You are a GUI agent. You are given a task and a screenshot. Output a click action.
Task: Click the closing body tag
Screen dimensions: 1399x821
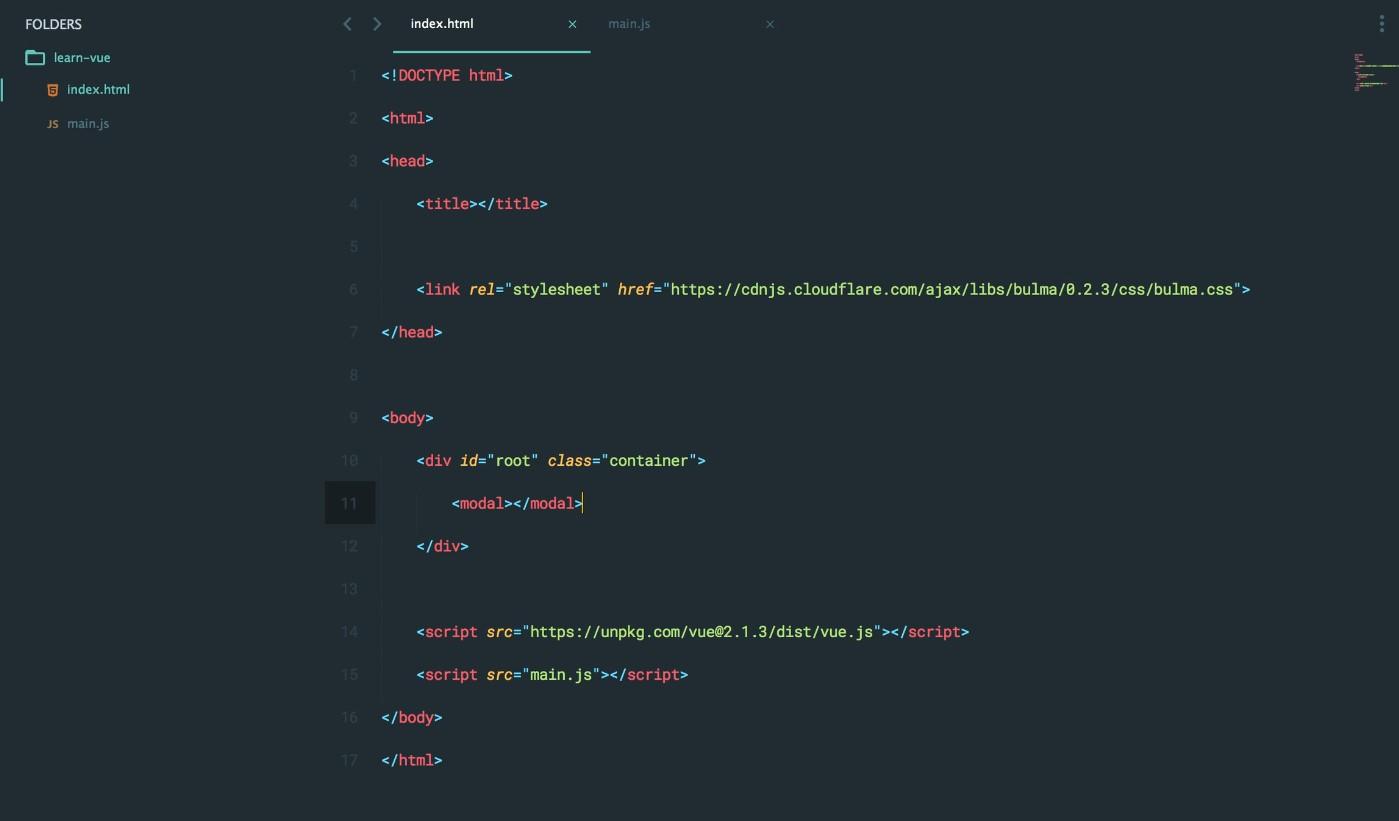(x=412, y=717)
